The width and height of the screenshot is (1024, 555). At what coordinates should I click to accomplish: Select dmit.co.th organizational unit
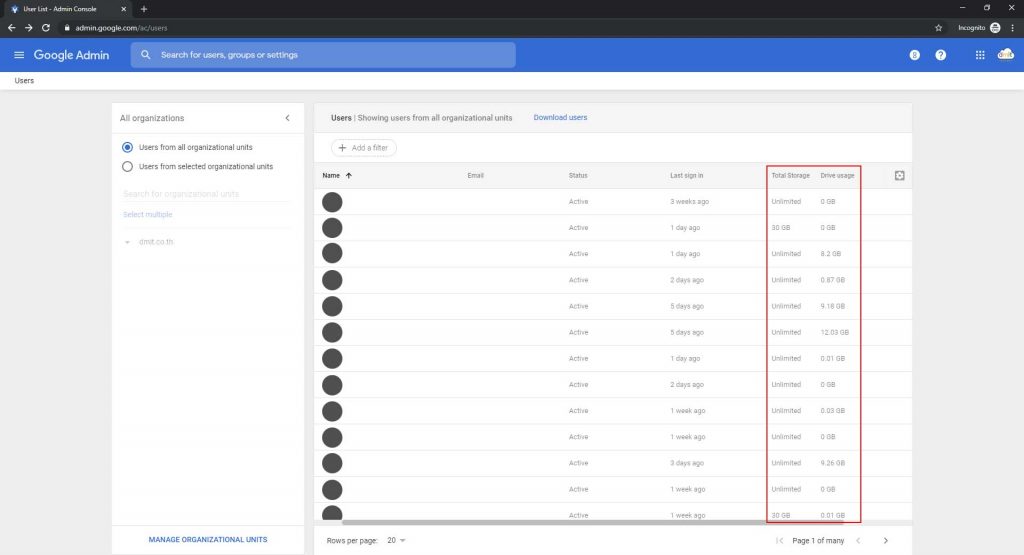tap(156, 242)
